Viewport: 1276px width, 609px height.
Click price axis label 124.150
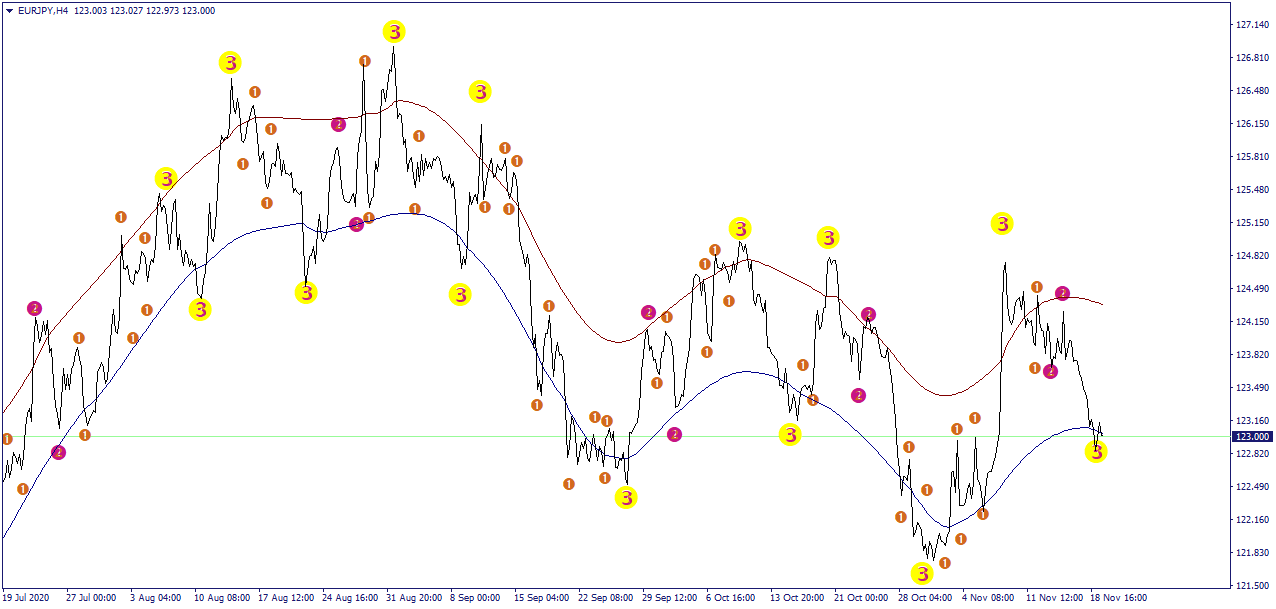tap(1252, 322)
